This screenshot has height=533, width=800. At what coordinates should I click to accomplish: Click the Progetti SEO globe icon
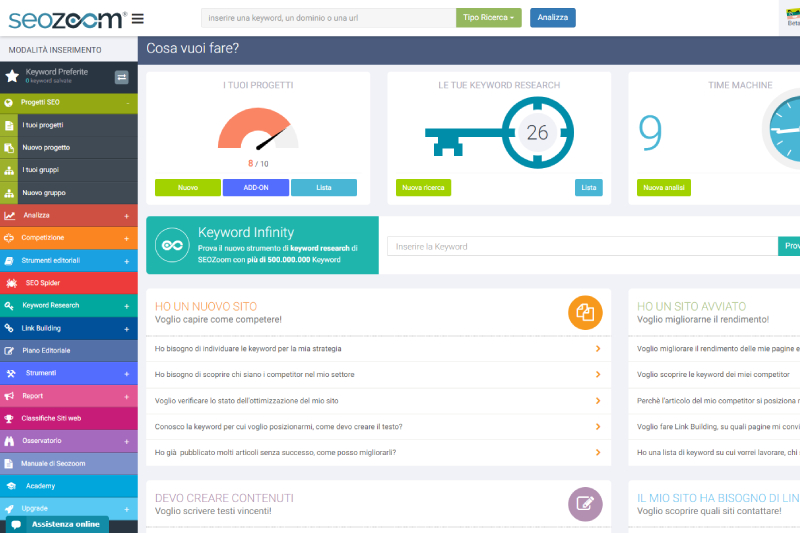click(8, 103)
